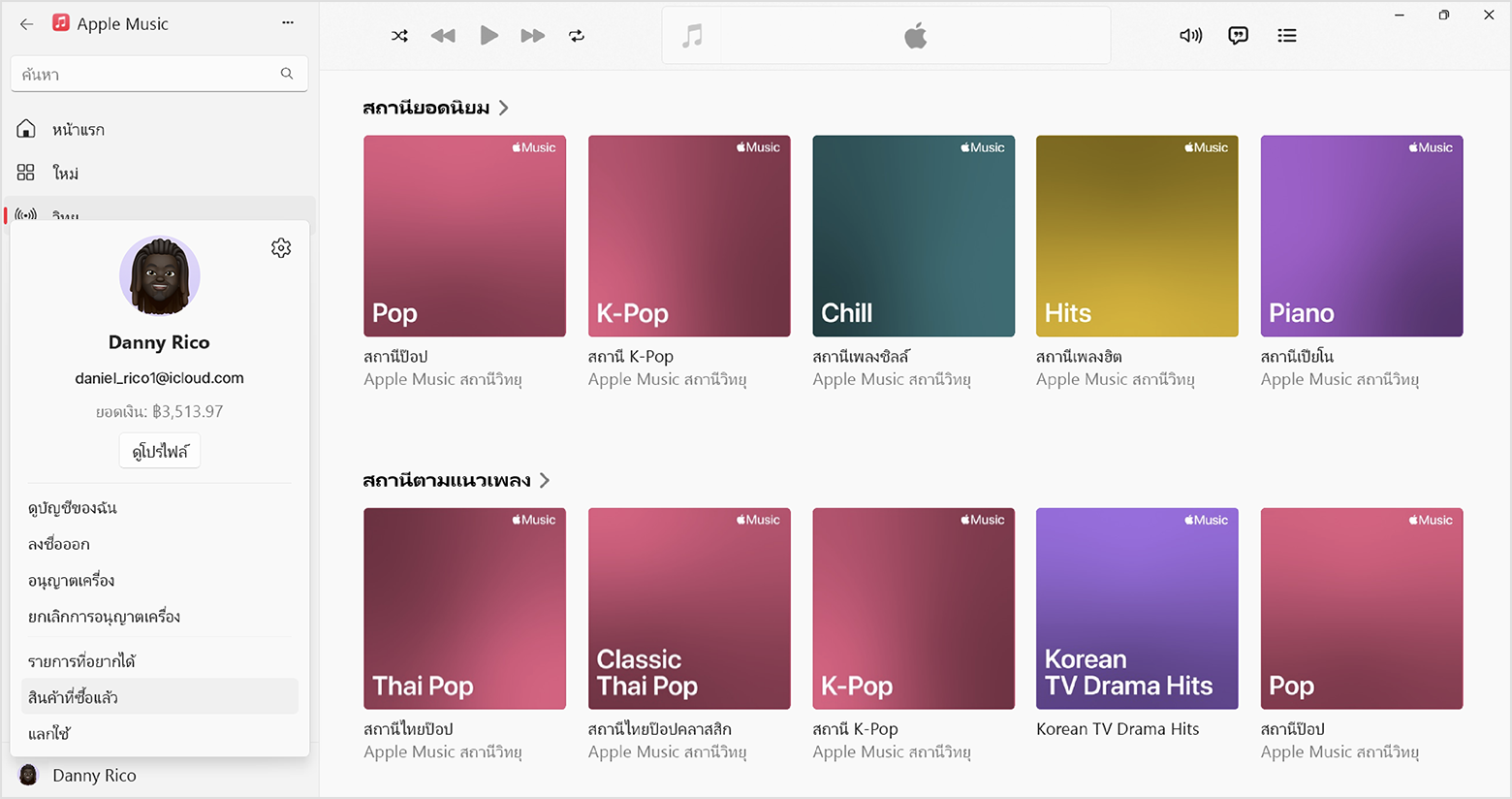Open the Up Next queue list
The image size is (1512, 799).
point(1286,36)
